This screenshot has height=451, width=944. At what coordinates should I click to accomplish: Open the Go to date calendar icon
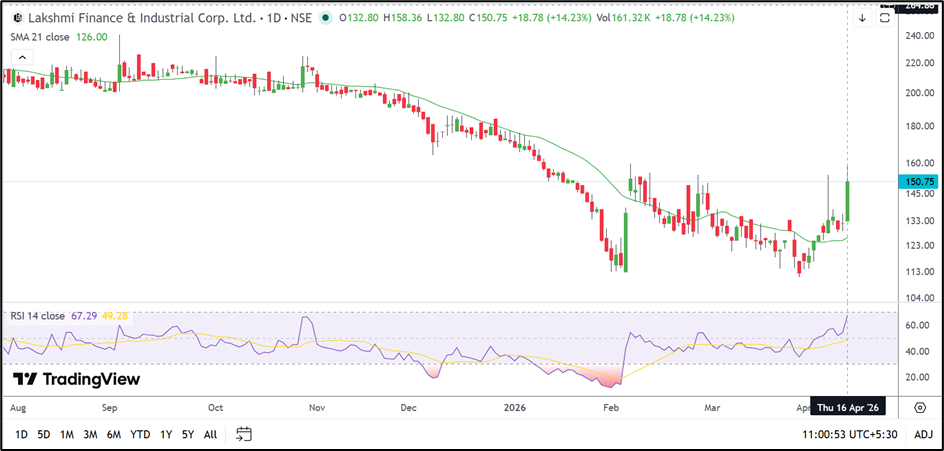click(243, 434)
